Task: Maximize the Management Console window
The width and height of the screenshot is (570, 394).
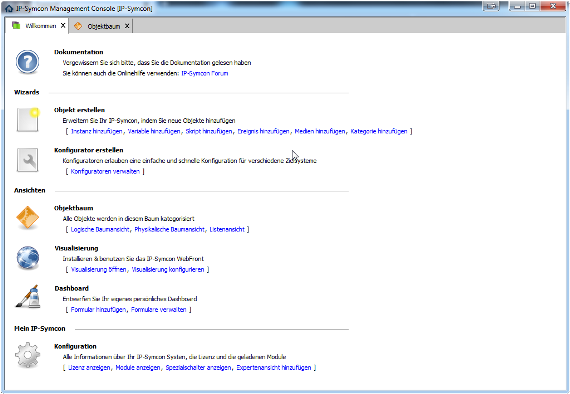Action: click(533, 6)
